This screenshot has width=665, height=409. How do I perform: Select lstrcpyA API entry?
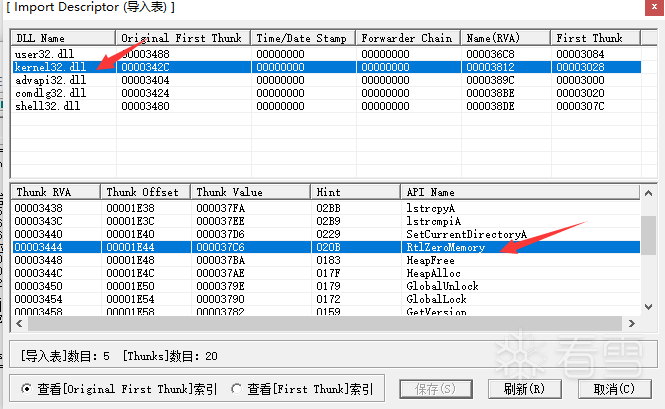[430, 208]
